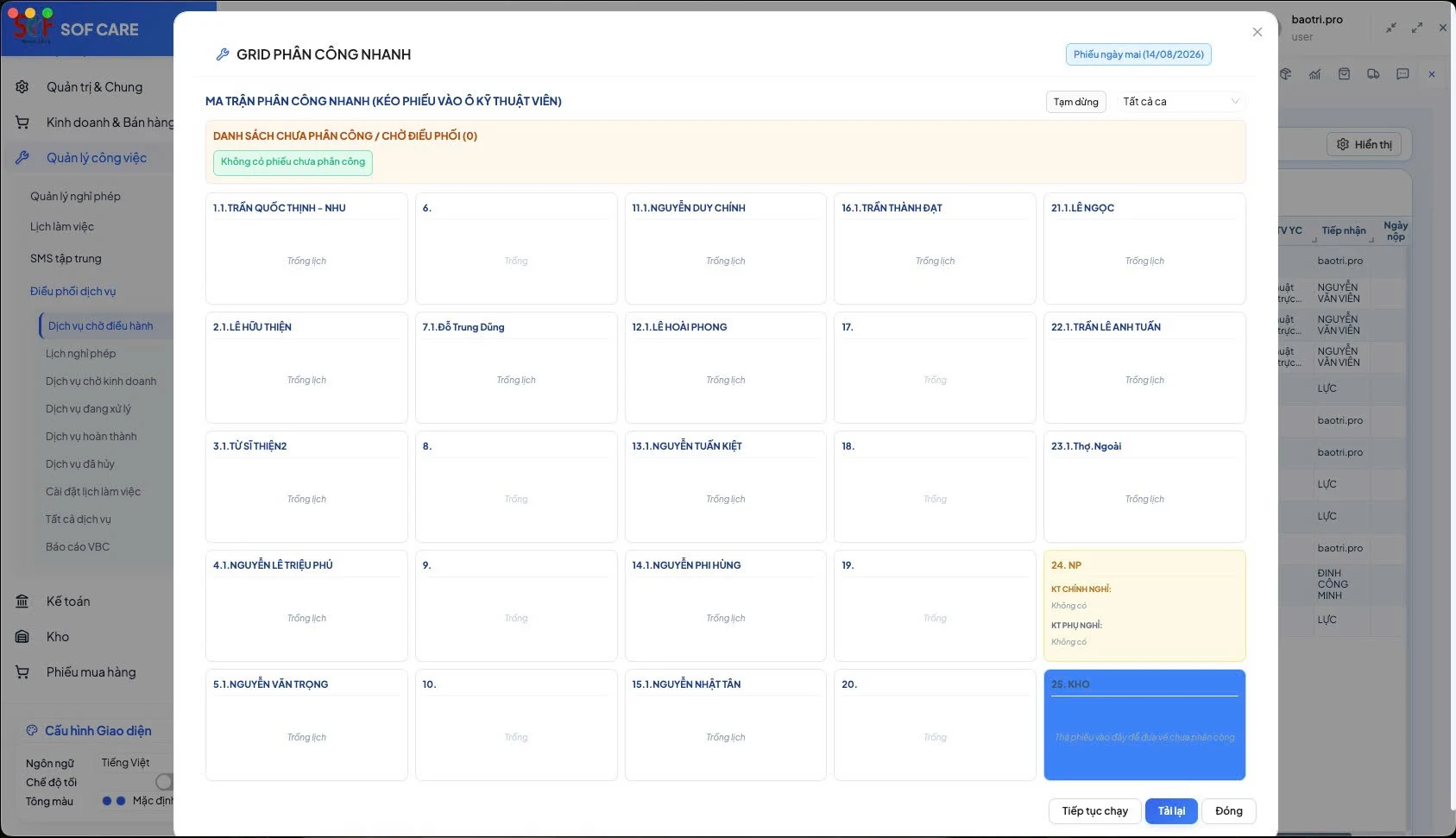Screen dimensions: 1456x838
Task: Open the Quản lý nghỉ phép menu
Action: (75, 197)
